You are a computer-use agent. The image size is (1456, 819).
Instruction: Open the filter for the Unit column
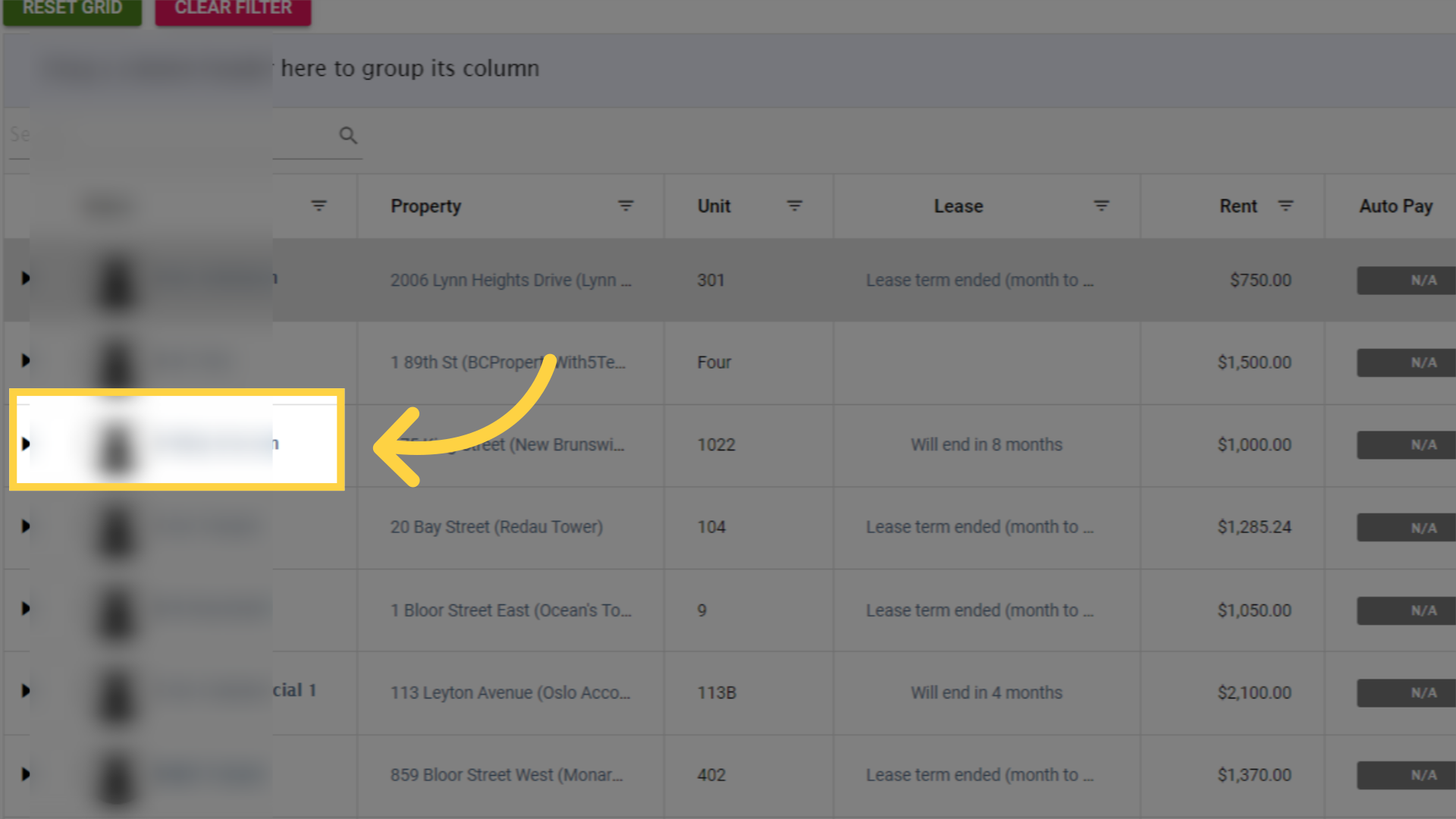point(794,206)
